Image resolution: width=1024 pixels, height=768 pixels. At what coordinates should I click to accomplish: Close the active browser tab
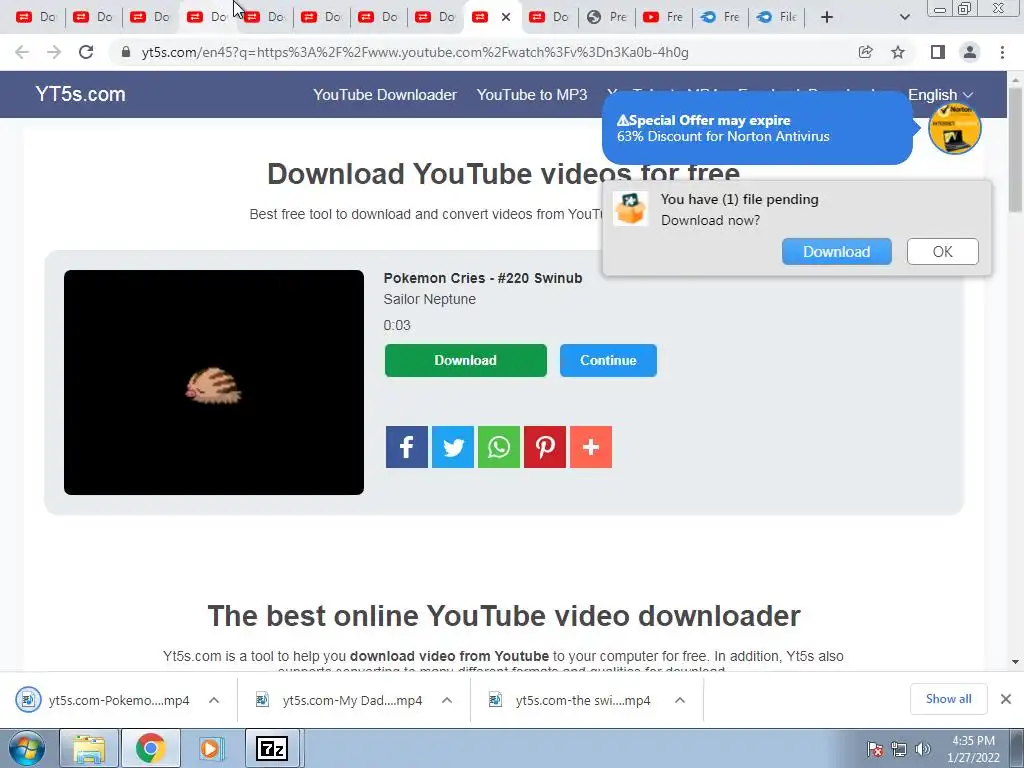[505, 17]
